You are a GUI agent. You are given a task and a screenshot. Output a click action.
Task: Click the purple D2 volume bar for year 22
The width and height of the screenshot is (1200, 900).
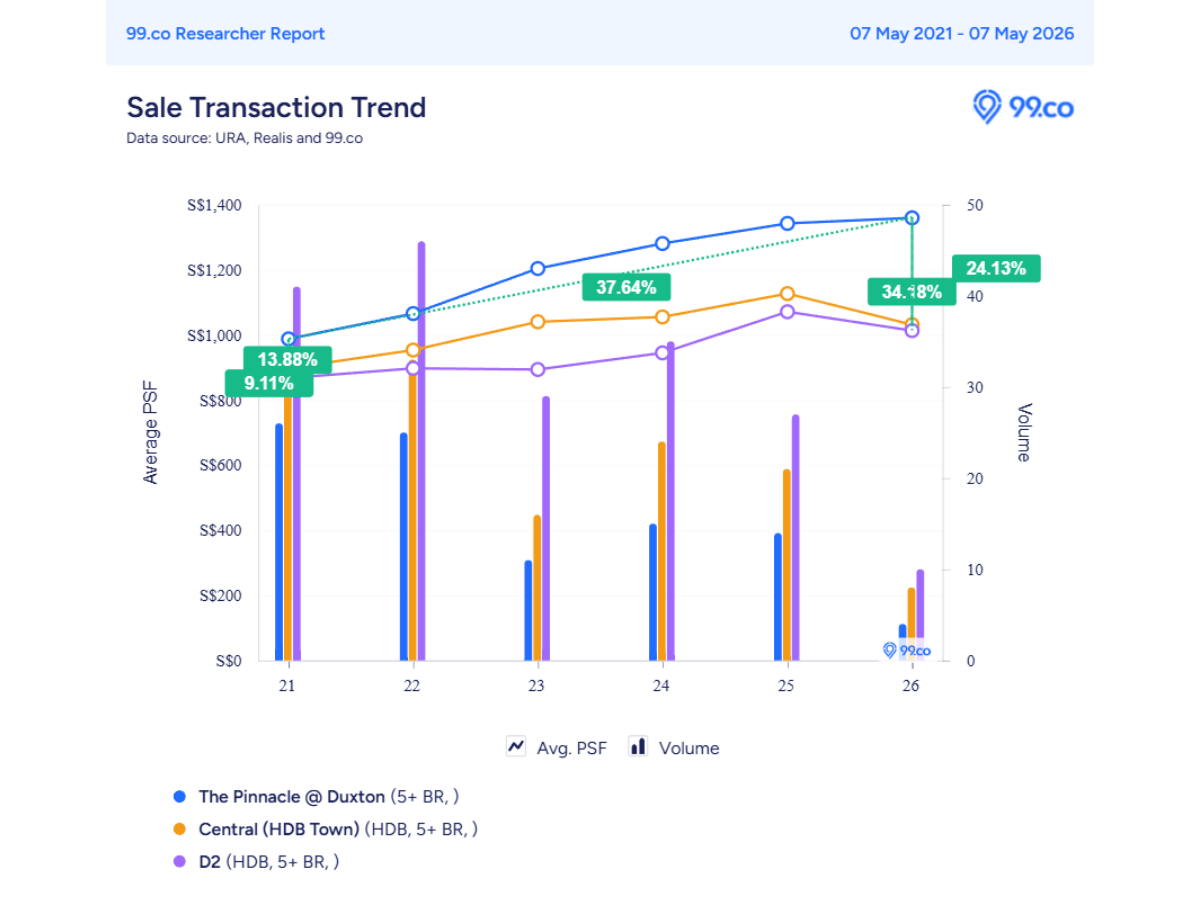[421, 451]
